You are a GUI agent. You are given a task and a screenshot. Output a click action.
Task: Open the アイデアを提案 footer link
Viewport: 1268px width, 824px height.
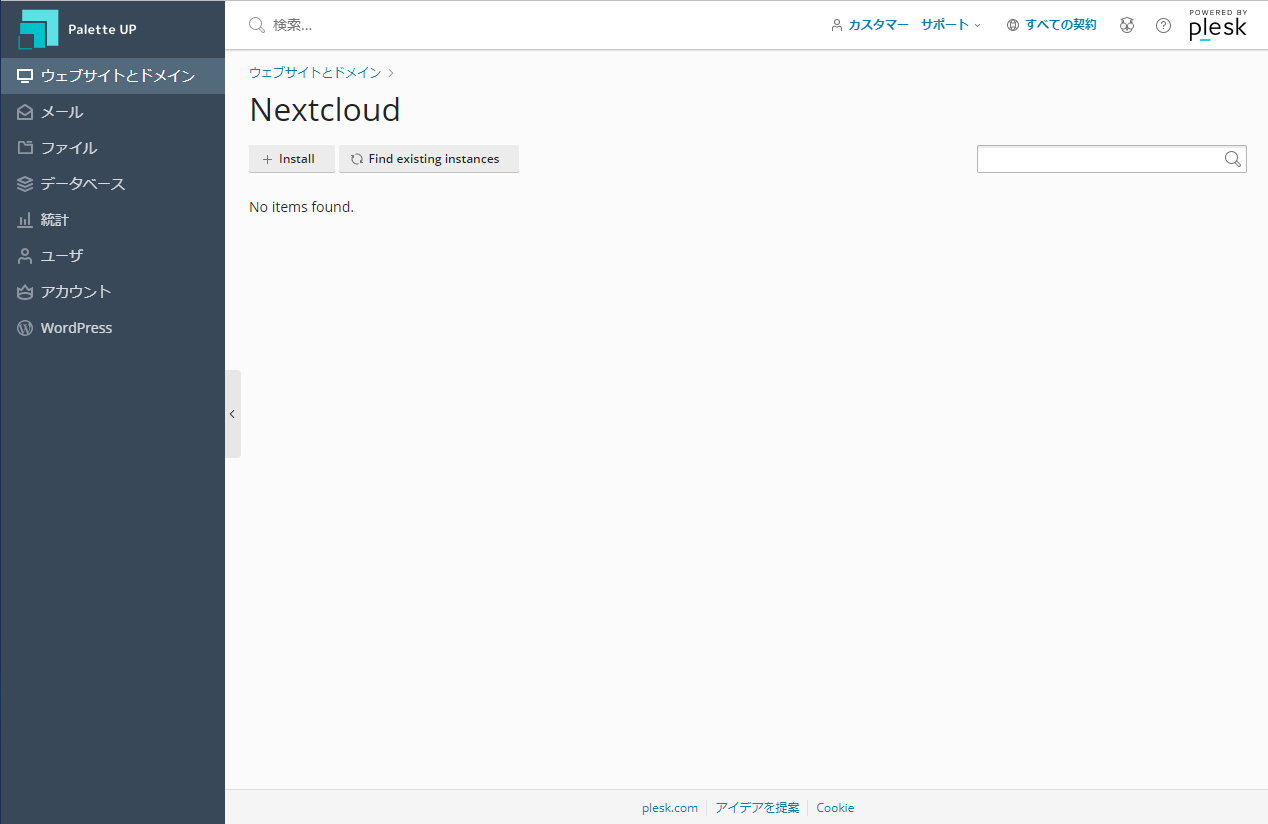[x=757, y=808]
